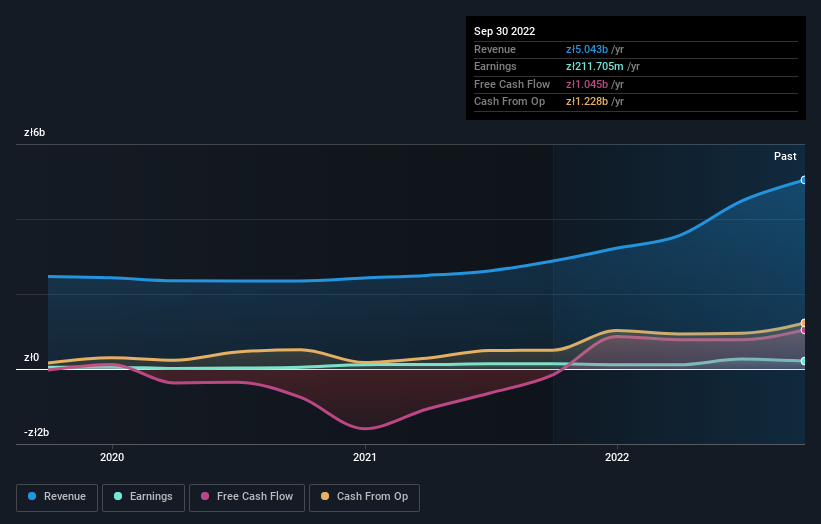Viewport: 821px width, 524px height.
Task: Click the Cash From Op label in the tooltip
Action: click(x=509, y=102)
